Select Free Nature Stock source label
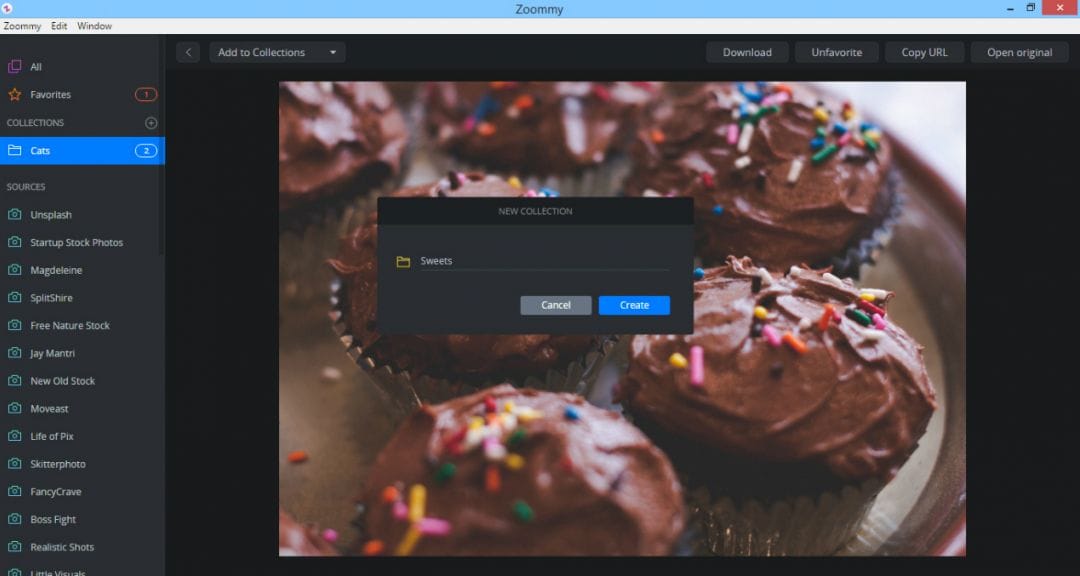 [70, 325]
